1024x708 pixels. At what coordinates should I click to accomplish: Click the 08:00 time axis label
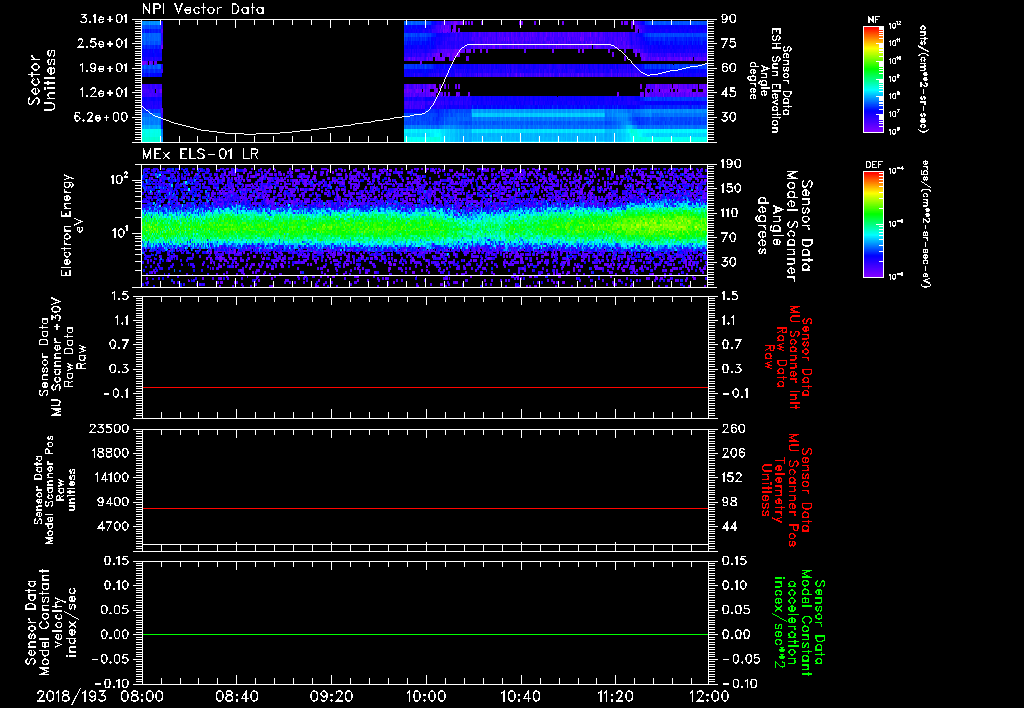pos(142,696)
